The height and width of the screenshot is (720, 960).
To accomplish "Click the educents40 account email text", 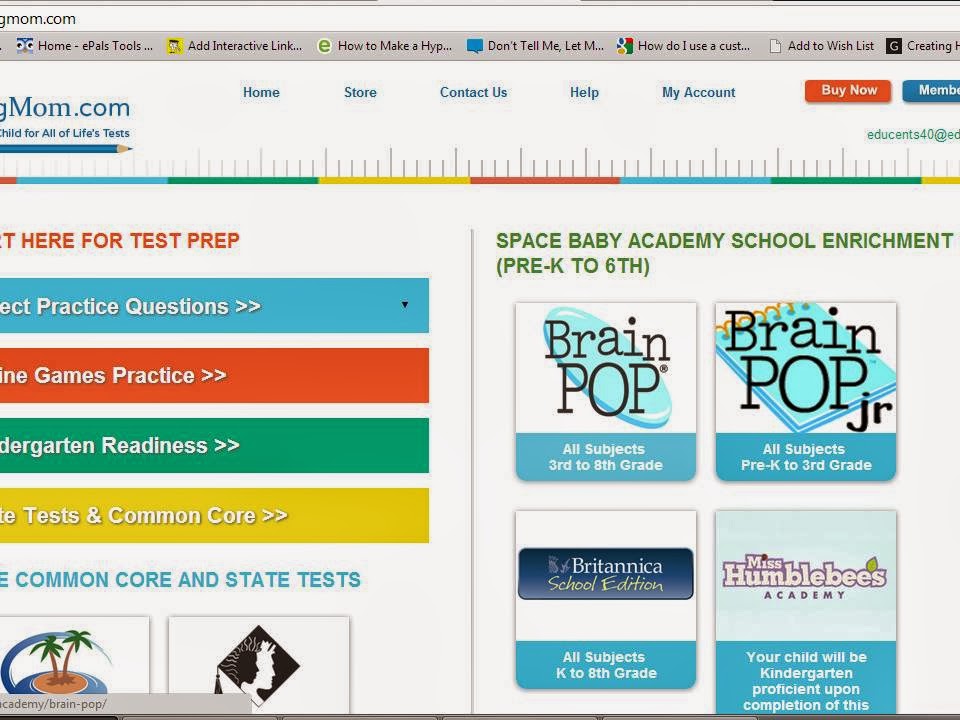I will click(x=913, y=135).
